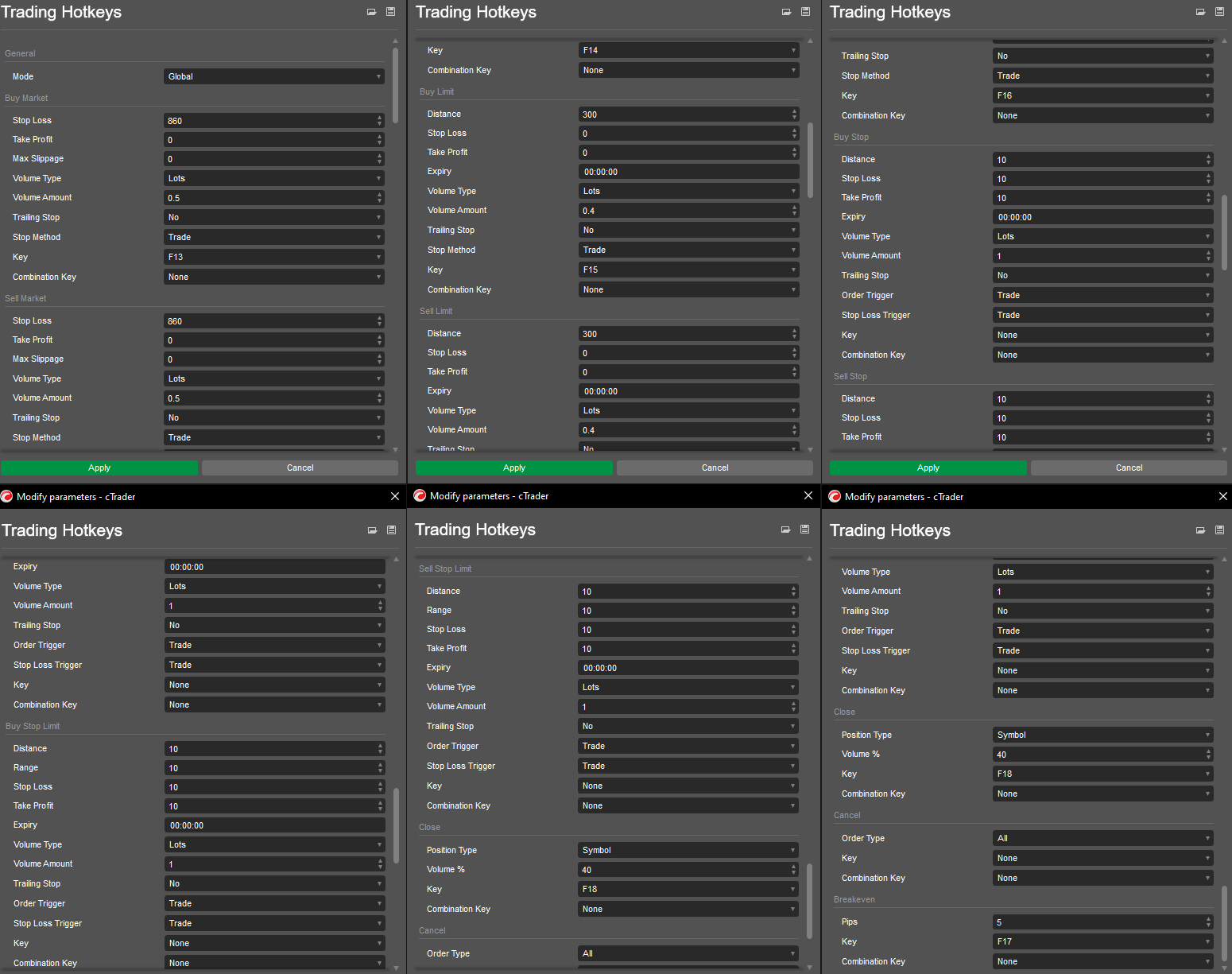Click the Expiry field showing 00:00:00
Image resolution: width=1232 pixels, height=974 pixels.
(688, 171)
